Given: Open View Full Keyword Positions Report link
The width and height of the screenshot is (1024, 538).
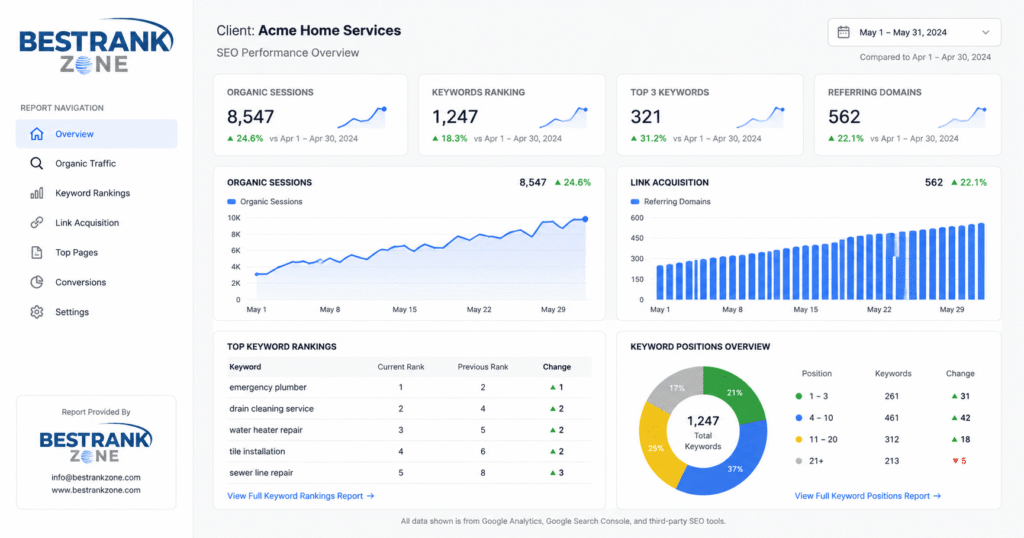Looking at the screenshot, I should tap(868, 496).
